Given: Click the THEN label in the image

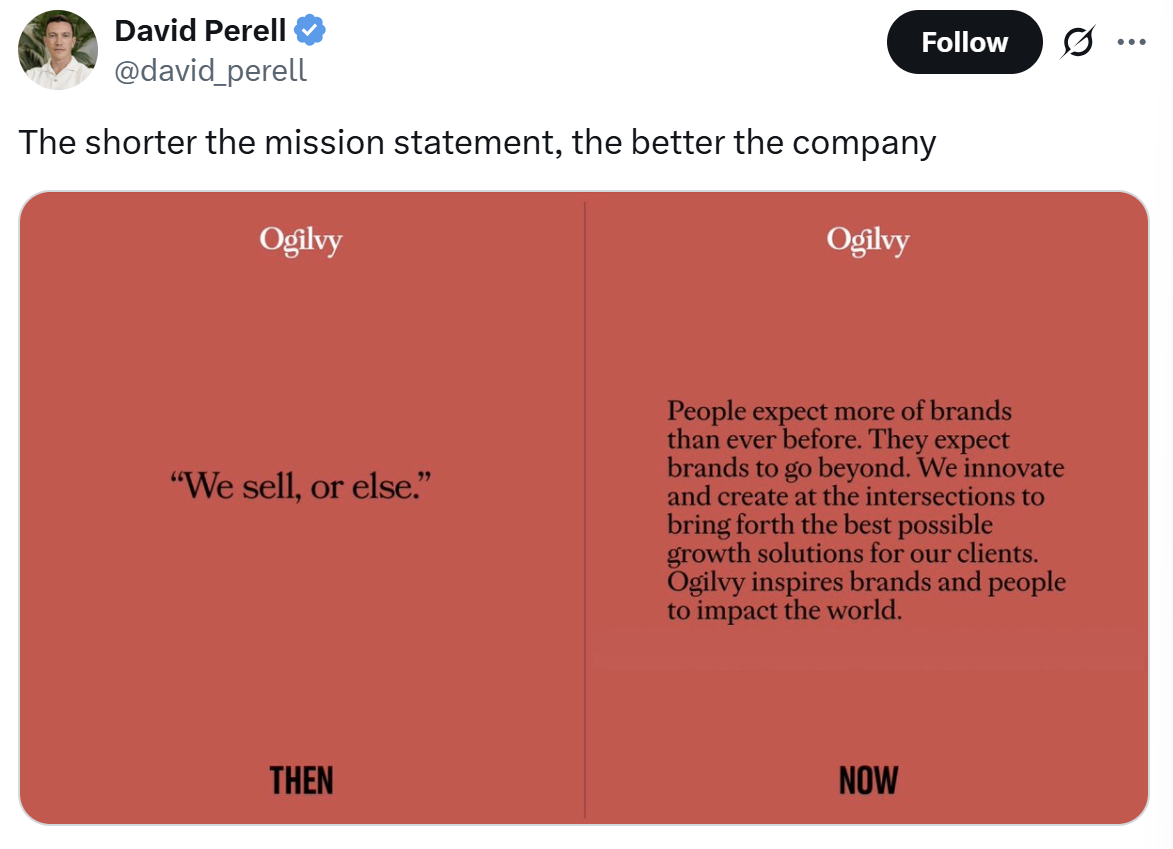Looking at the screenshot, I should pos(301,780).
